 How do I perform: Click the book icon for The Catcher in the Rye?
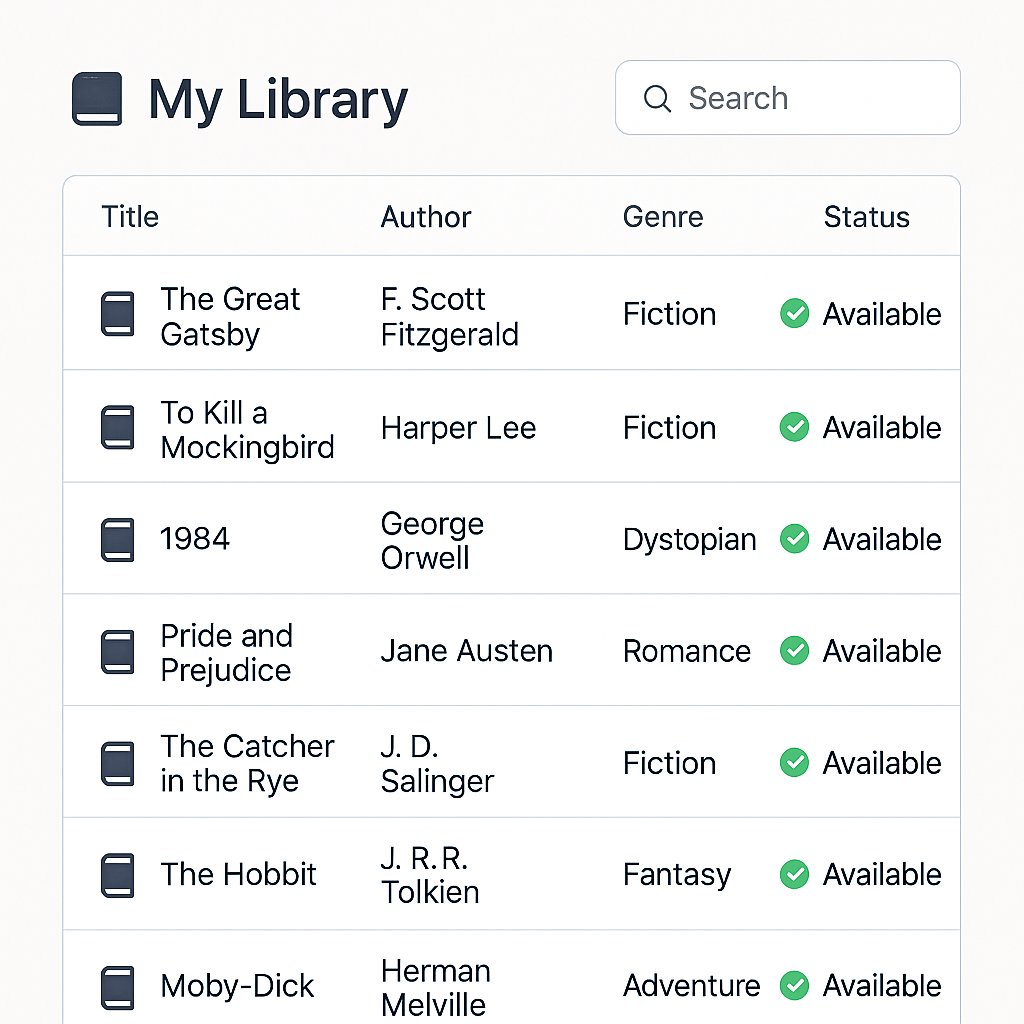pos(117,762)
